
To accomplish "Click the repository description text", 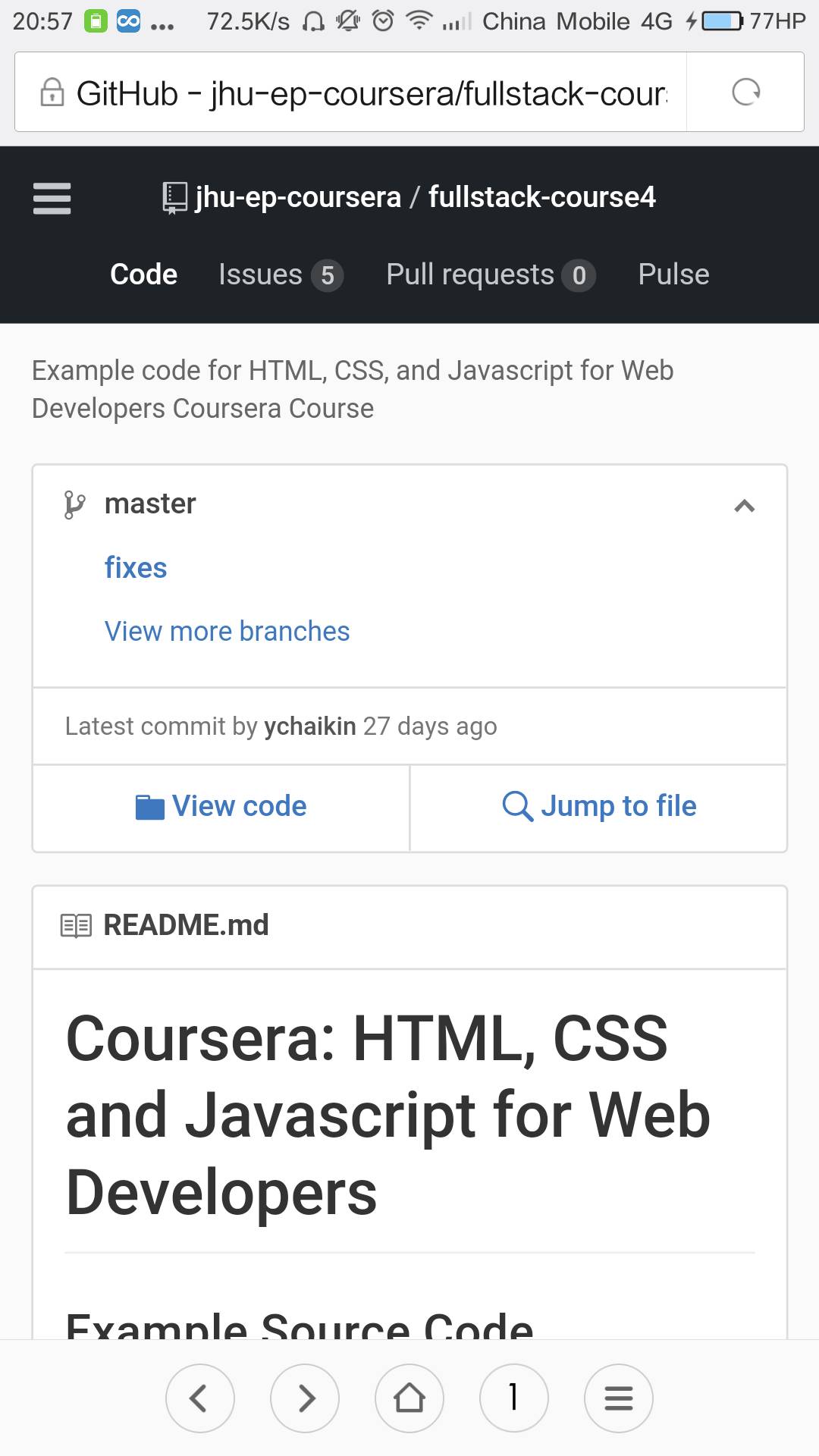I will point(353,389).
